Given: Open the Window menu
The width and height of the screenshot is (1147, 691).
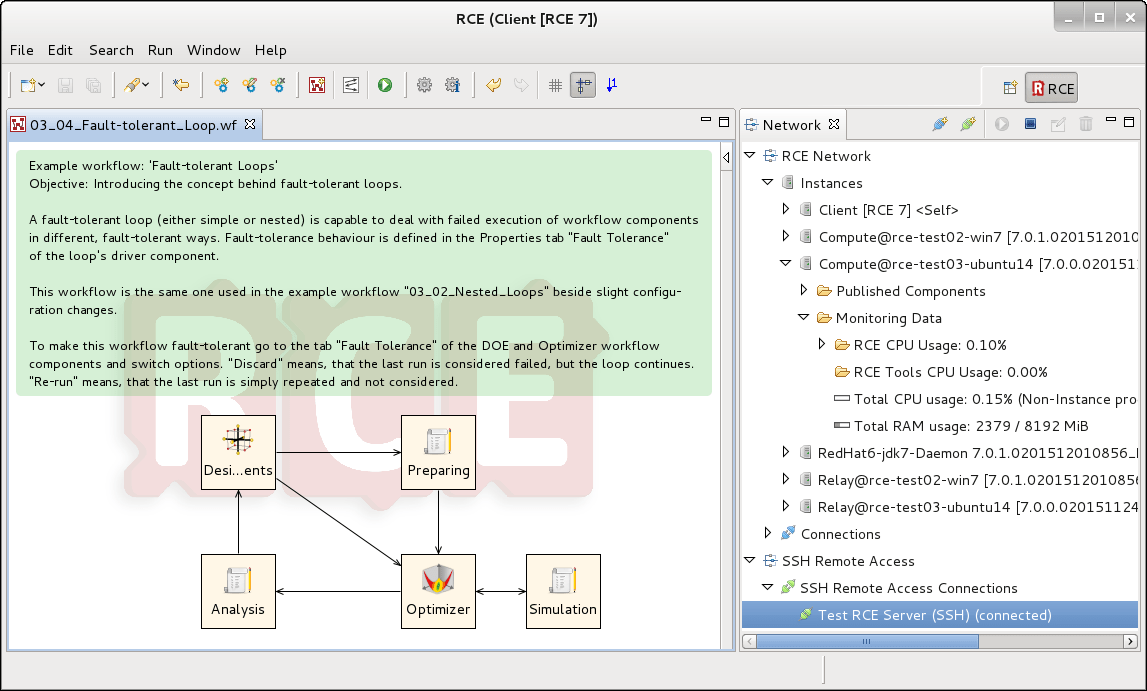Looking at the screenshot, I should [x=214, y=50].
